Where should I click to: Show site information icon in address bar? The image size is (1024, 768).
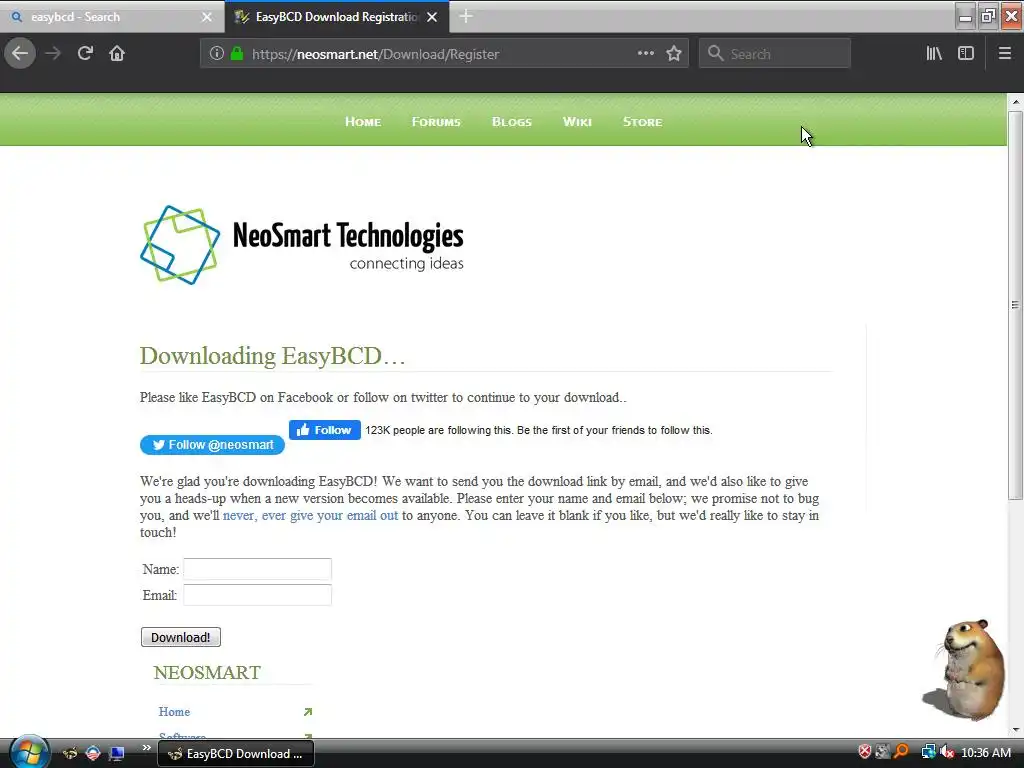(x=217, y=54)
